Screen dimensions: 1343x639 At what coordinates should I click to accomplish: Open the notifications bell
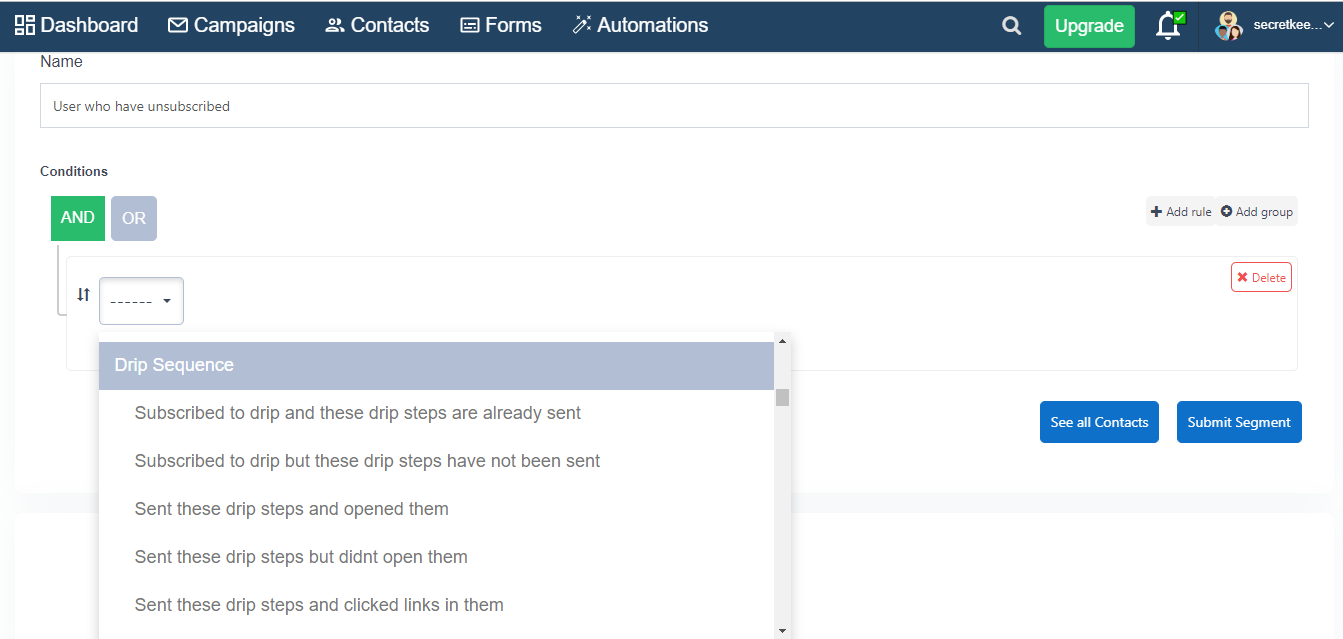1168,26
